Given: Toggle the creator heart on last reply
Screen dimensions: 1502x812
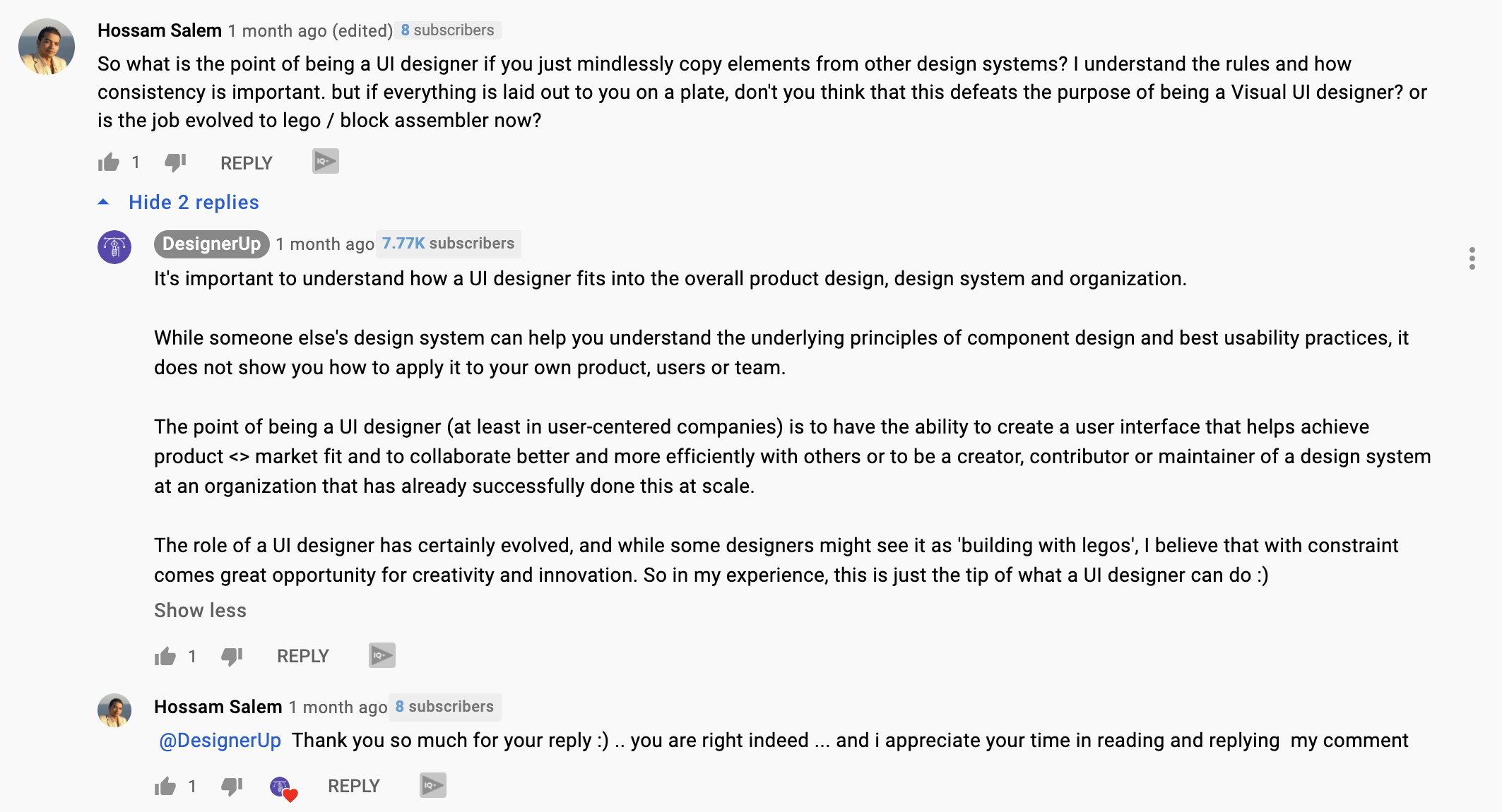Looking at the screenshot, I should [x=283, y=788].
